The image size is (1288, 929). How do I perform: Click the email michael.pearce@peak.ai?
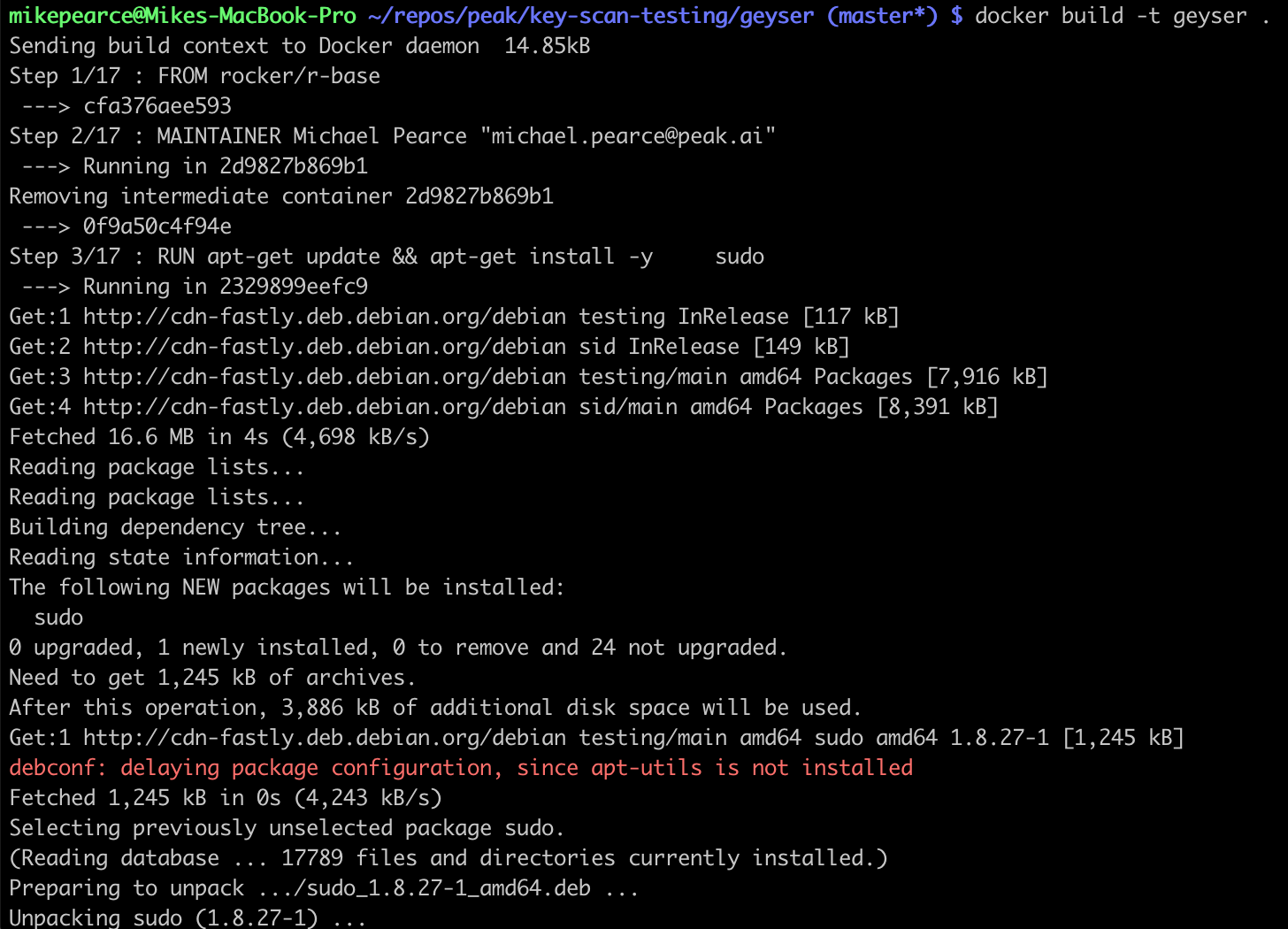tap(628, 136)
